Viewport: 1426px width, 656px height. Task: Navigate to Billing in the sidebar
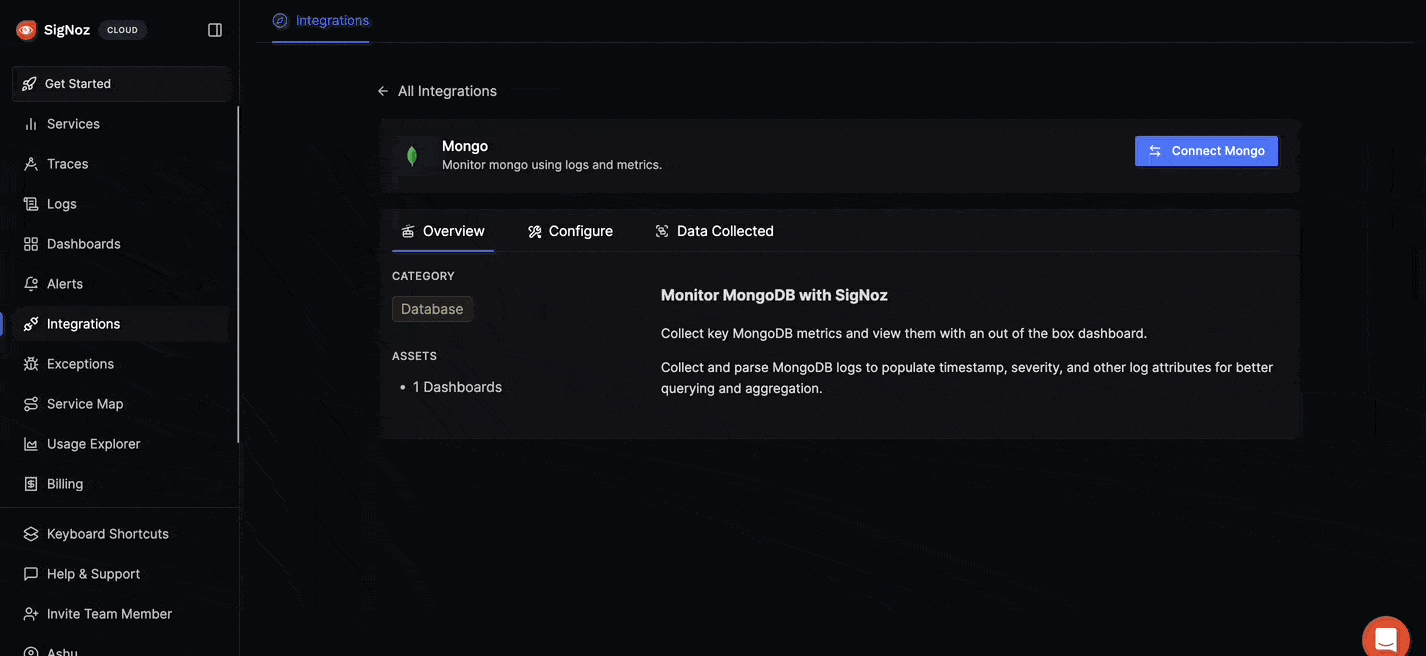coord(121,484)
